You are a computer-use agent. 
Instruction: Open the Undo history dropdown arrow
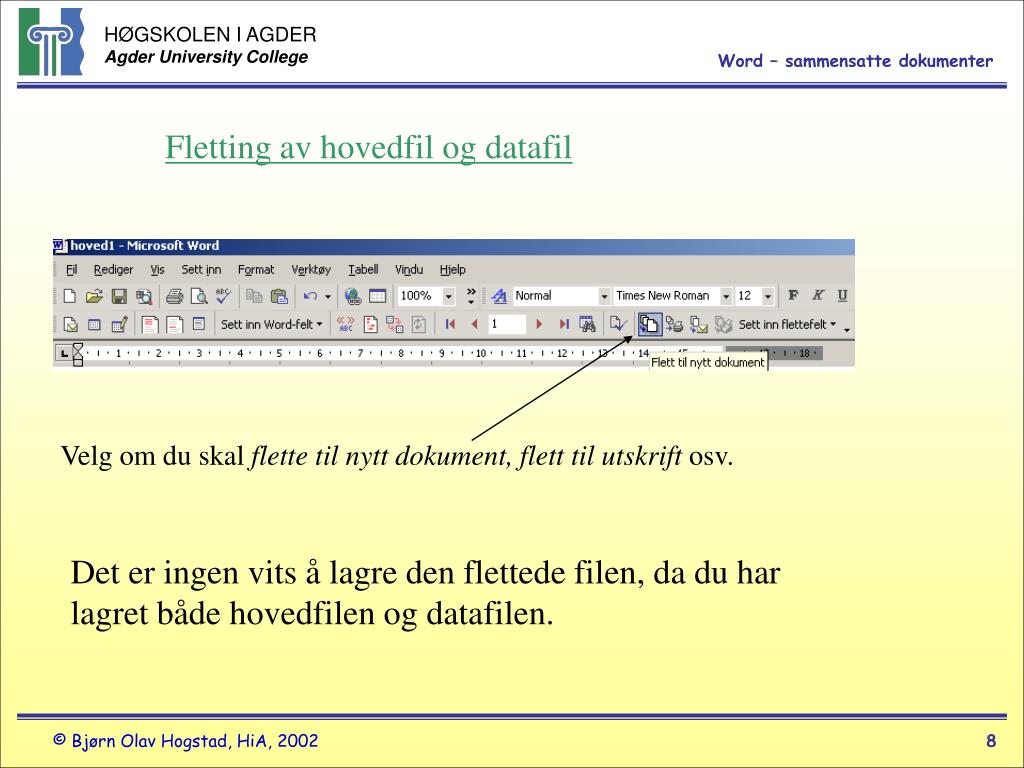coord(328,296)
